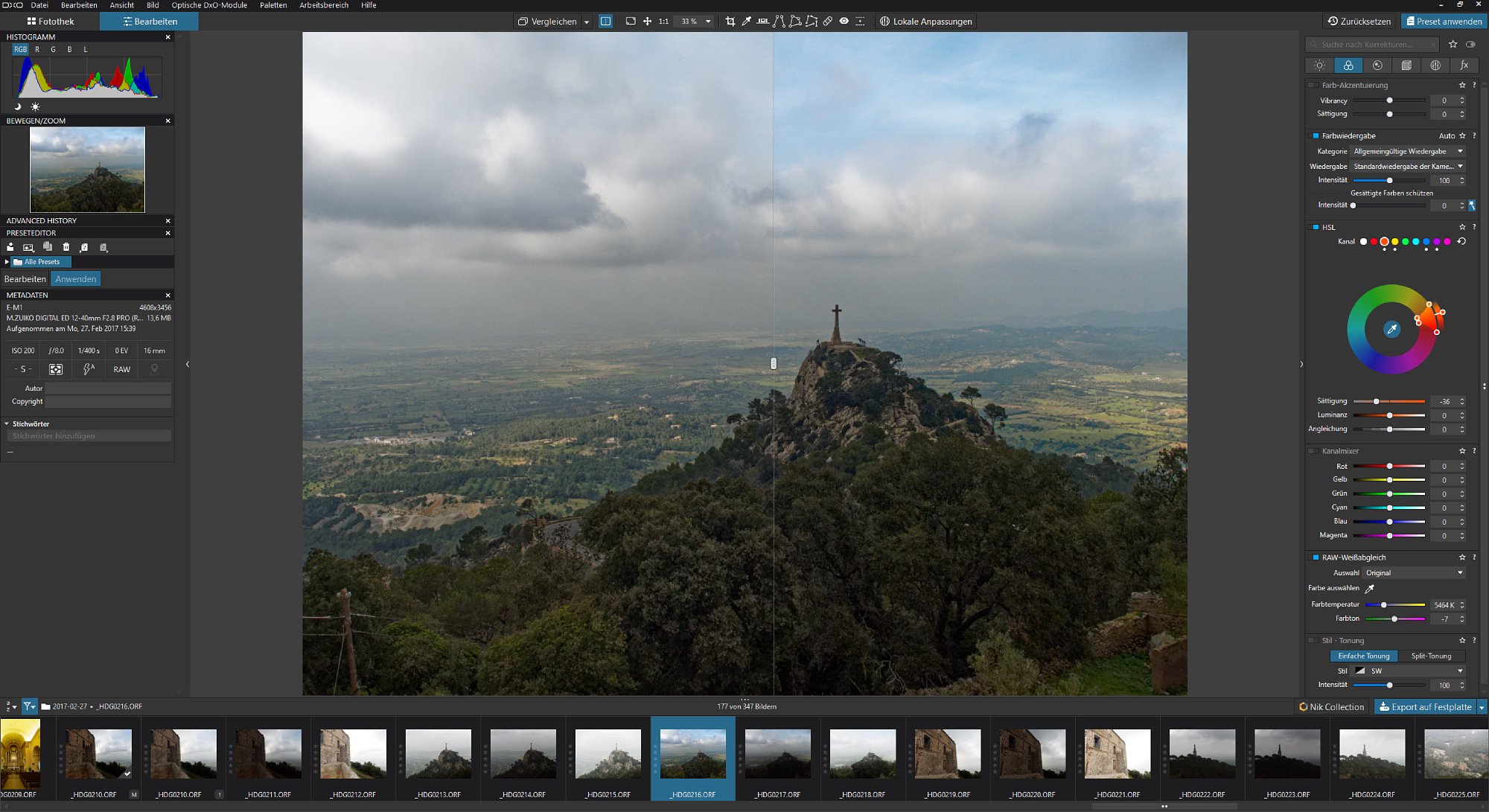This screenshot has height=812, width=1489.
Task: Open the Optische DxO-Module menu
Action: tap(209, 5)
